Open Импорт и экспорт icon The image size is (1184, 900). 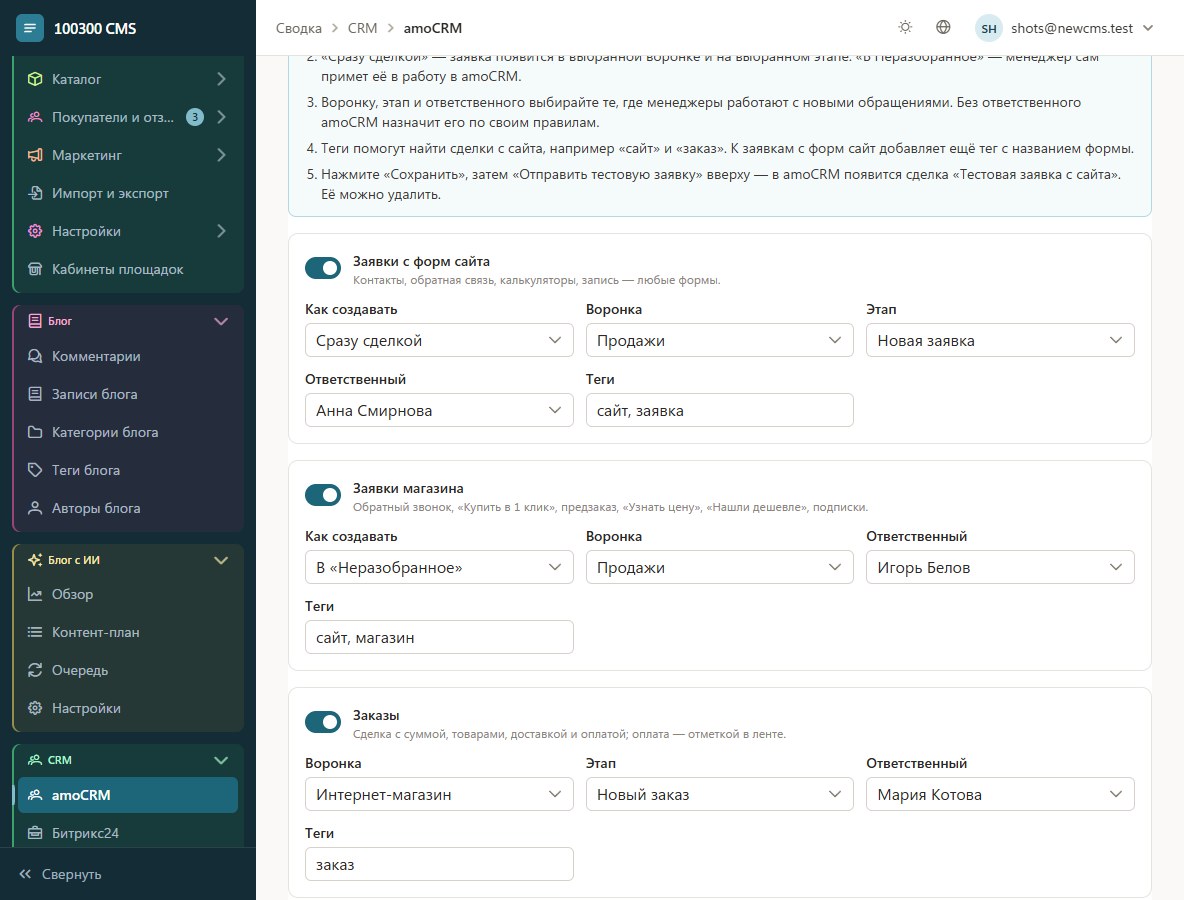[x=35, y=193]
